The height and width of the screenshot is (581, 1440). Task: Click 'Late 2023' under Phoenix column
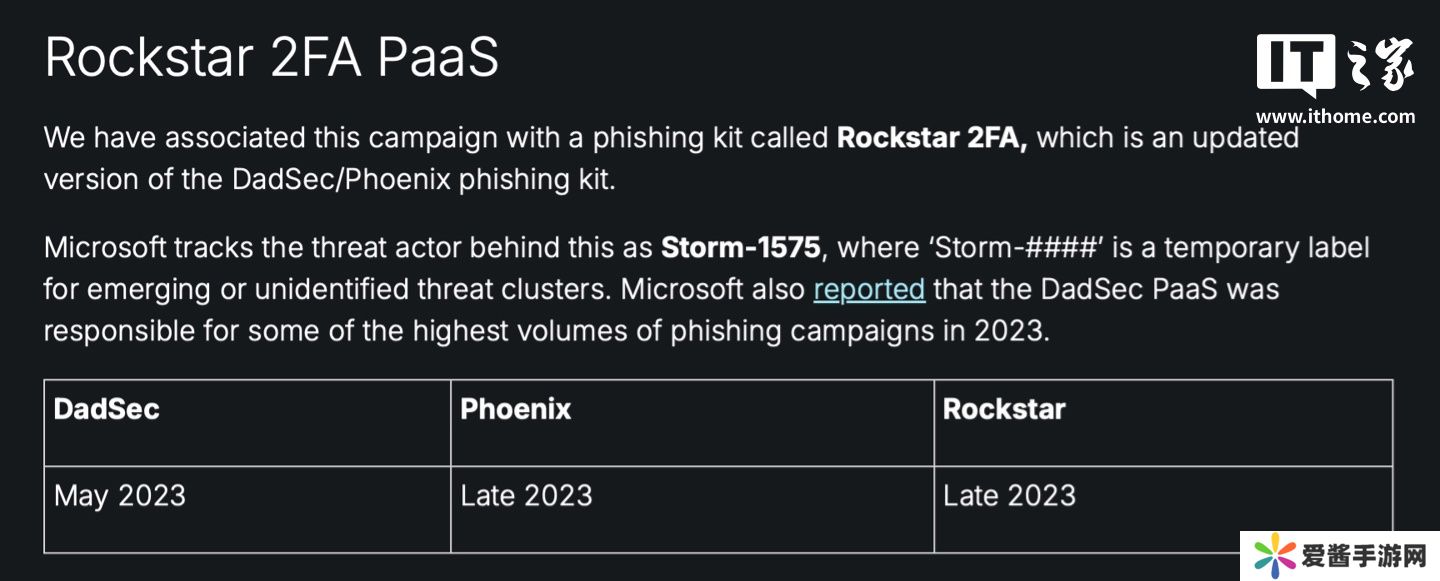click(x=526, y=495)
